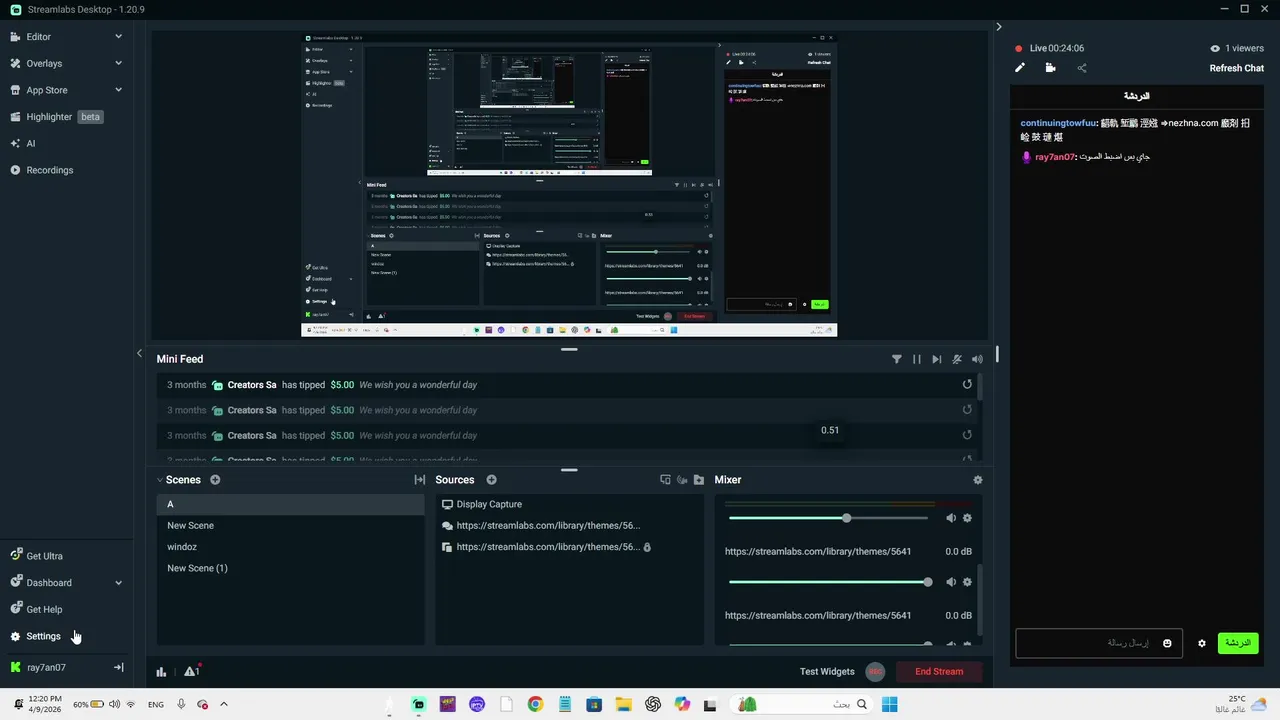Click the End Stream button

939,672
